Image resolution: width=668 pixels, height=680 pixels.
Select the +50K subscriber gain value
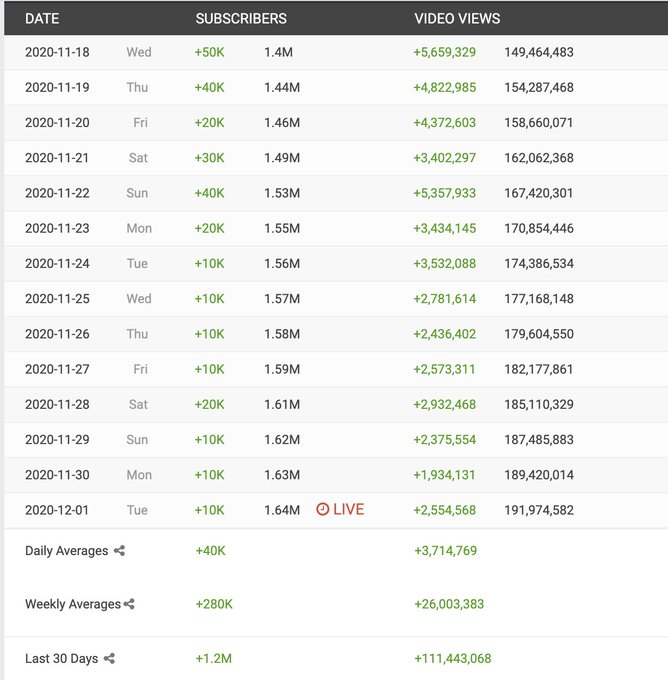click(x=210, y=52)
